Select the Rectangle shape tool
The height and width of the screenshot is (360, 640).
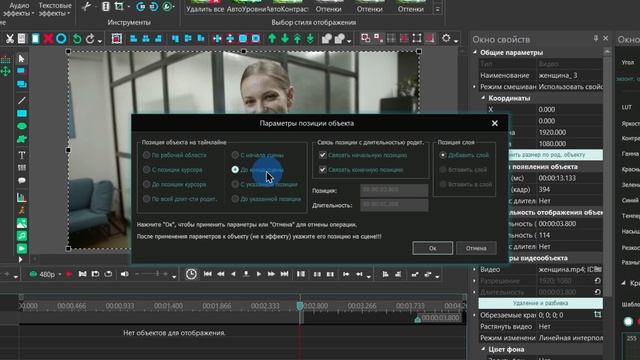coord(22,113)
